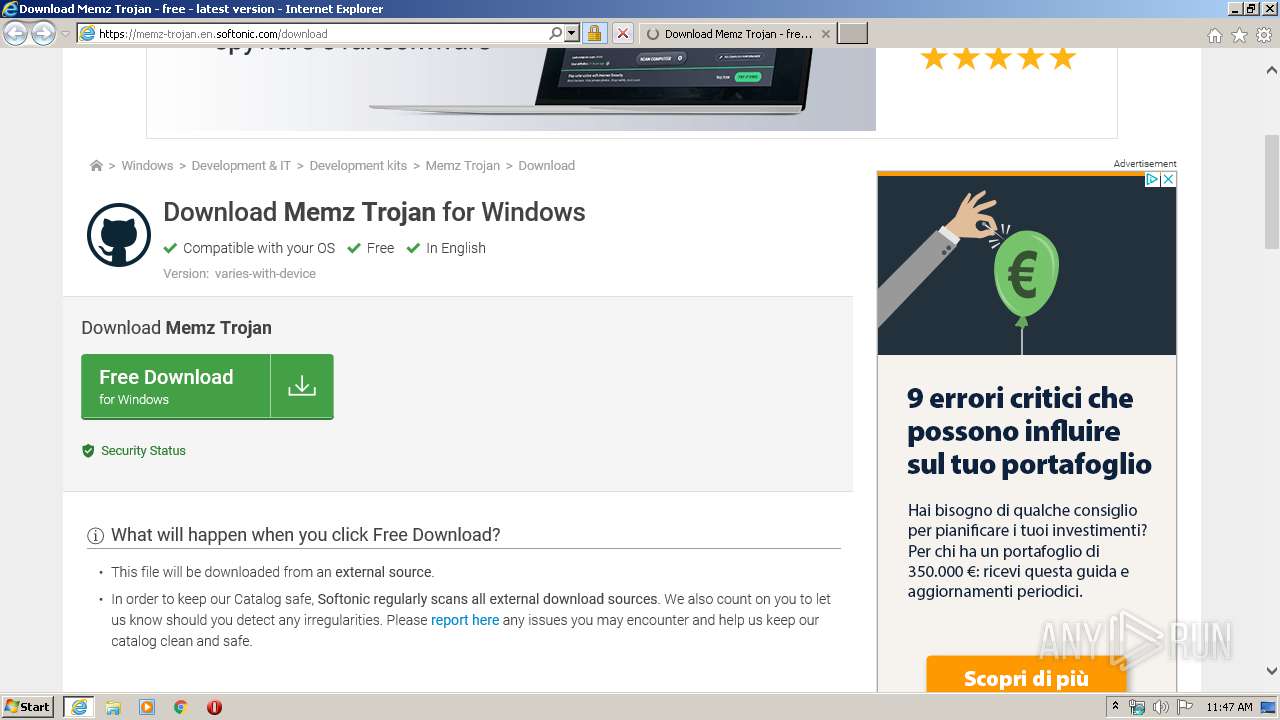Click the network tray icon

click(x=1137, y=707)
